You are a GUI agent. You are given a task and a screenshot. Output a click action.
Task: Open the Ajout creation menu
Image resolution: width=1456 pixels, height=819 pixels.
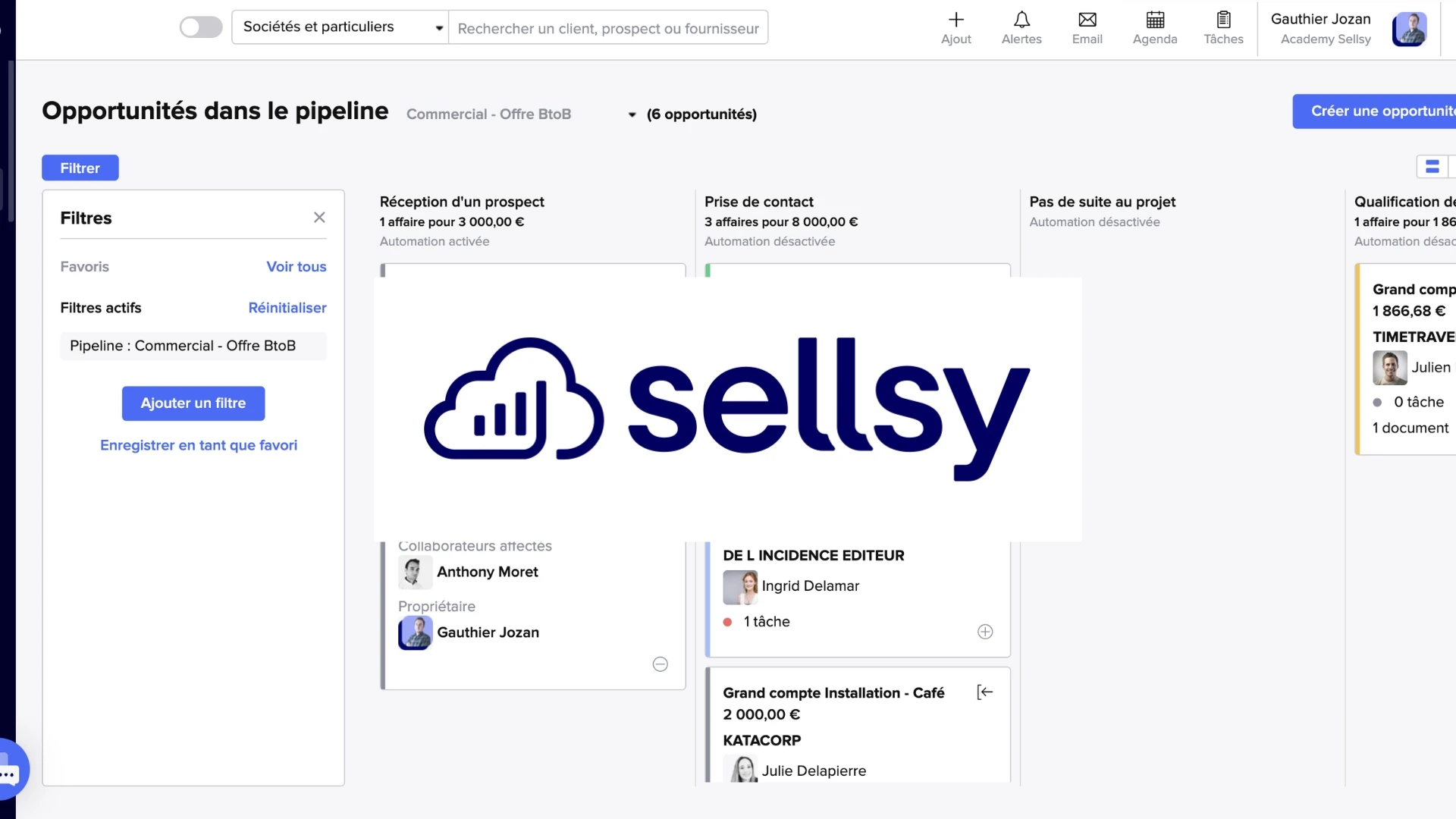click(x=955, y=27)
